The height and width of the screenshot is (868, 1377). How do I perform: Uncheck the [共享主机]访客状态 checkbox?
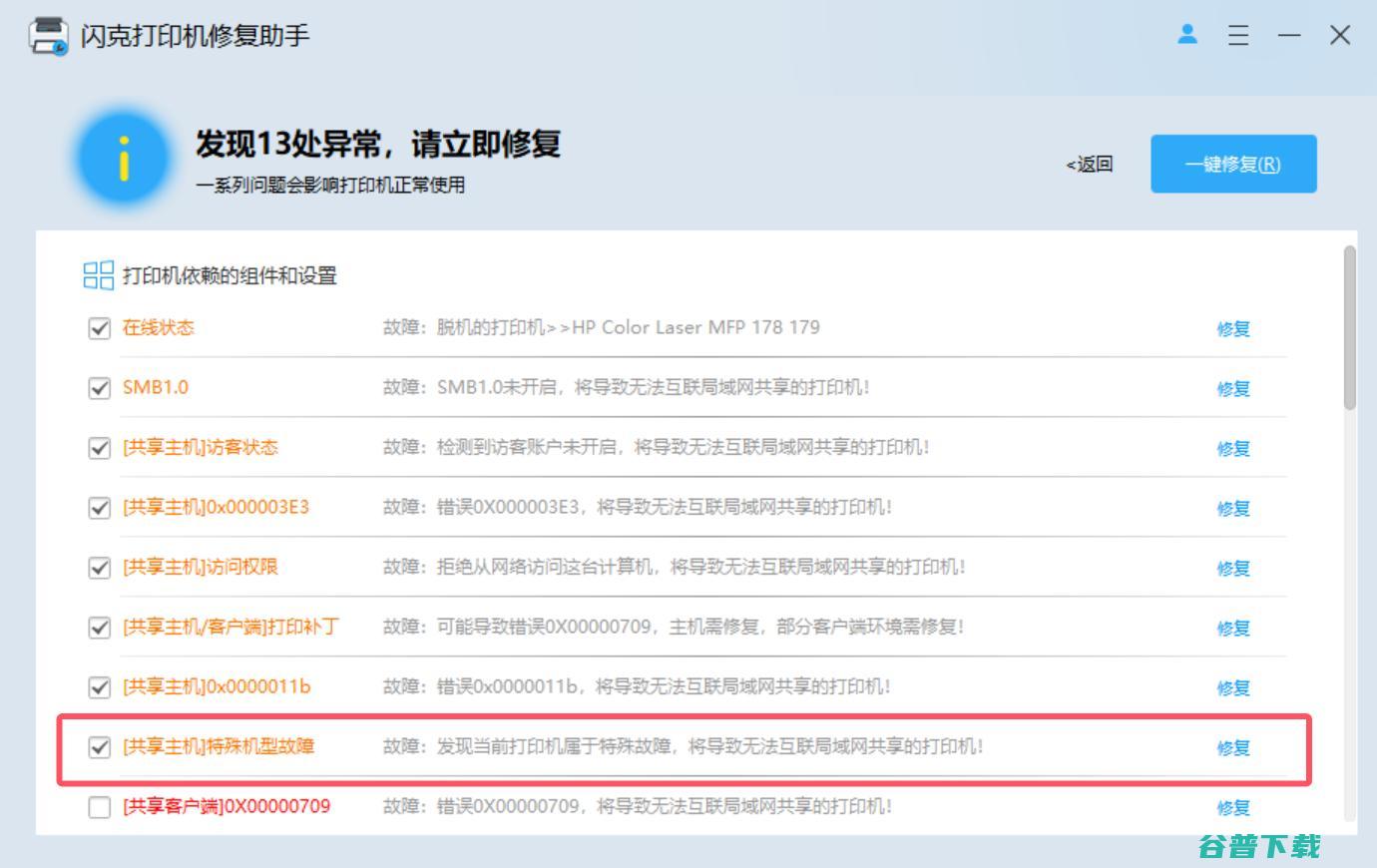[99, 448]
